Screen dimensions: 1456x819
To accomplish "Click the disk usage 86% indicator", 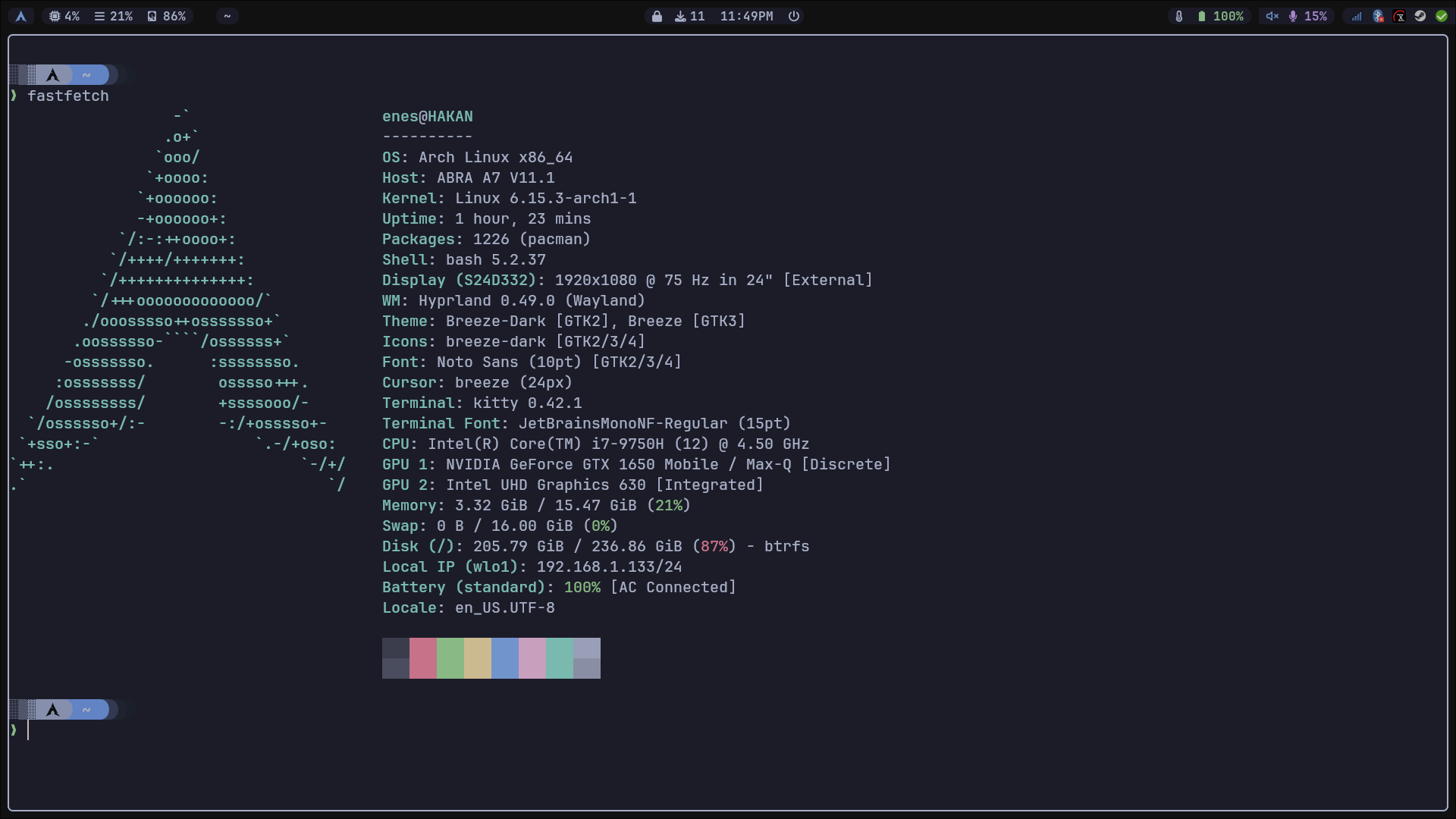I will (167, 16).
